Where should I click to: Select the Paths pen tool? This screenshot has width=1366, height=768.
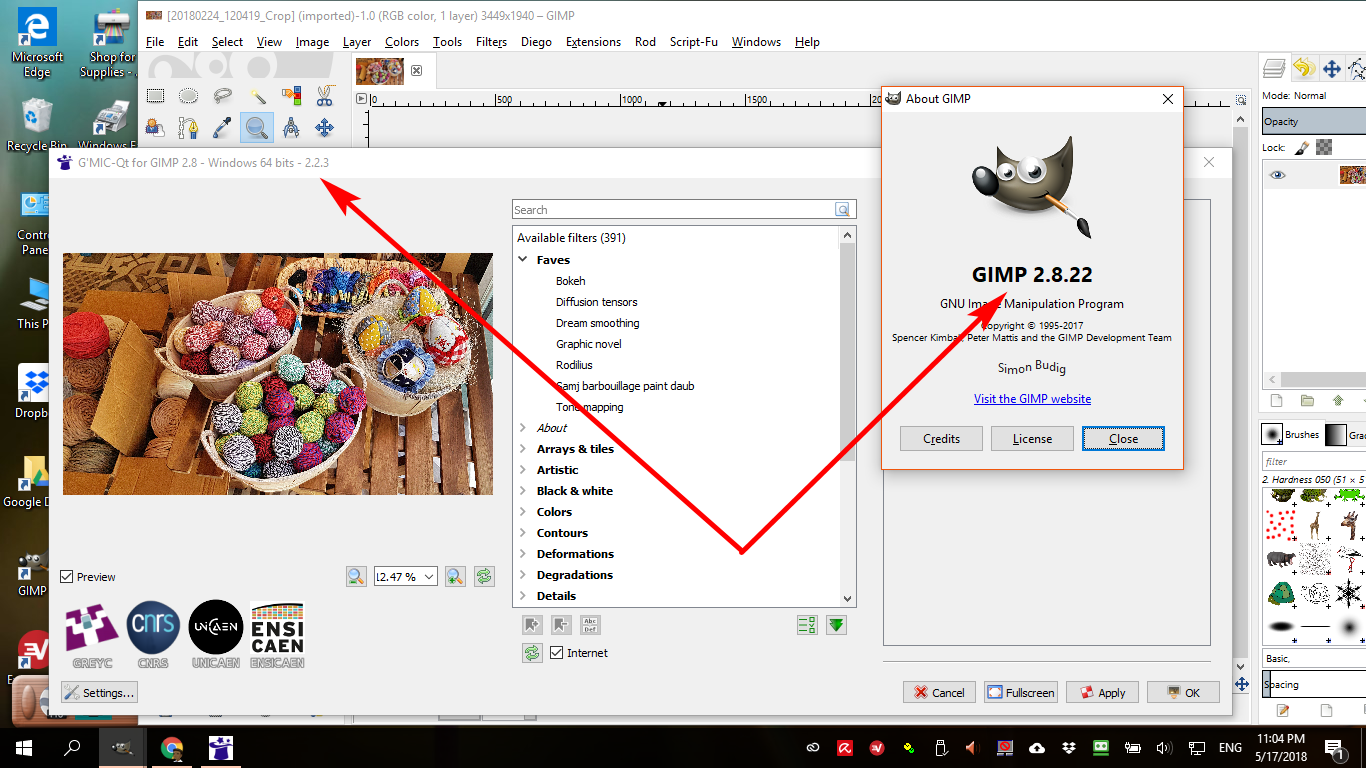(188, 128)
